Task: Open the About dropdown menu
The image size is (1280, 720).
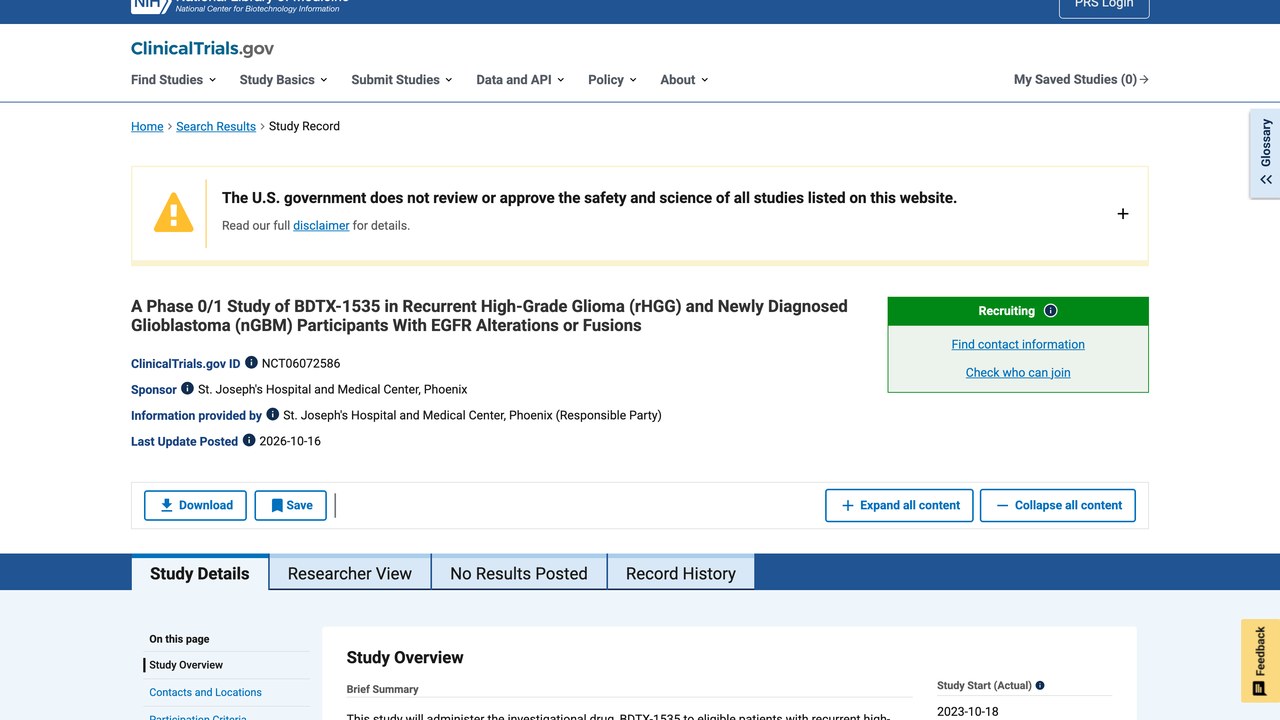Action: [x=684, y=80]
